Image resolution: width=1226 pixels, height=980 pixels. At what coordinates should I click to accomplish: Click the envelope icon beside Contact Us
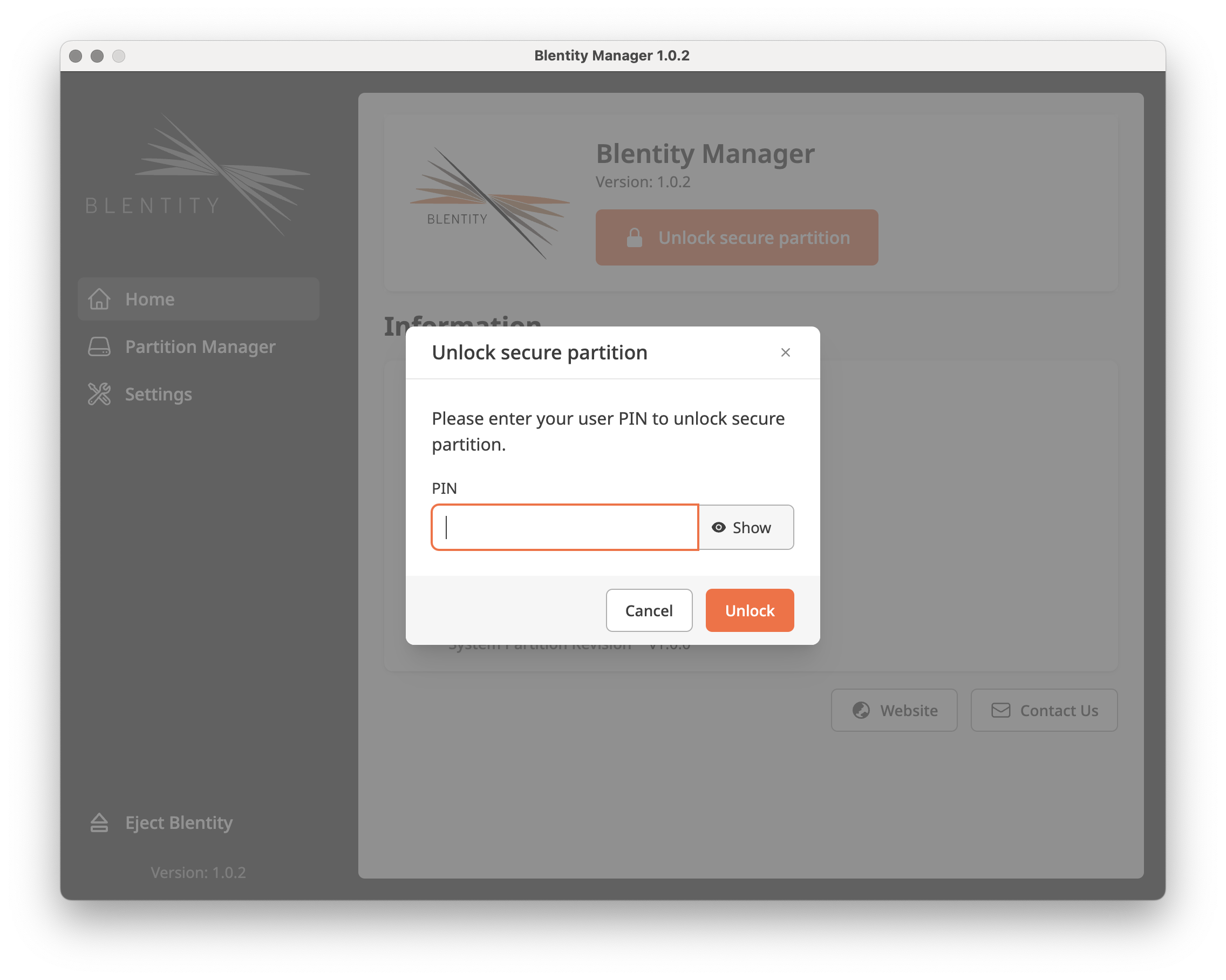pyautogui.click(x=1001, y=710)
